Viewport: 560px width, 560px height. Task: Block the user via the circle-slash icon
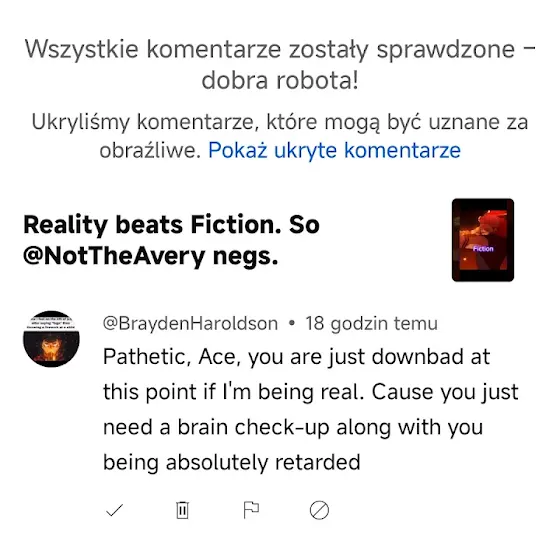(319, 510)
